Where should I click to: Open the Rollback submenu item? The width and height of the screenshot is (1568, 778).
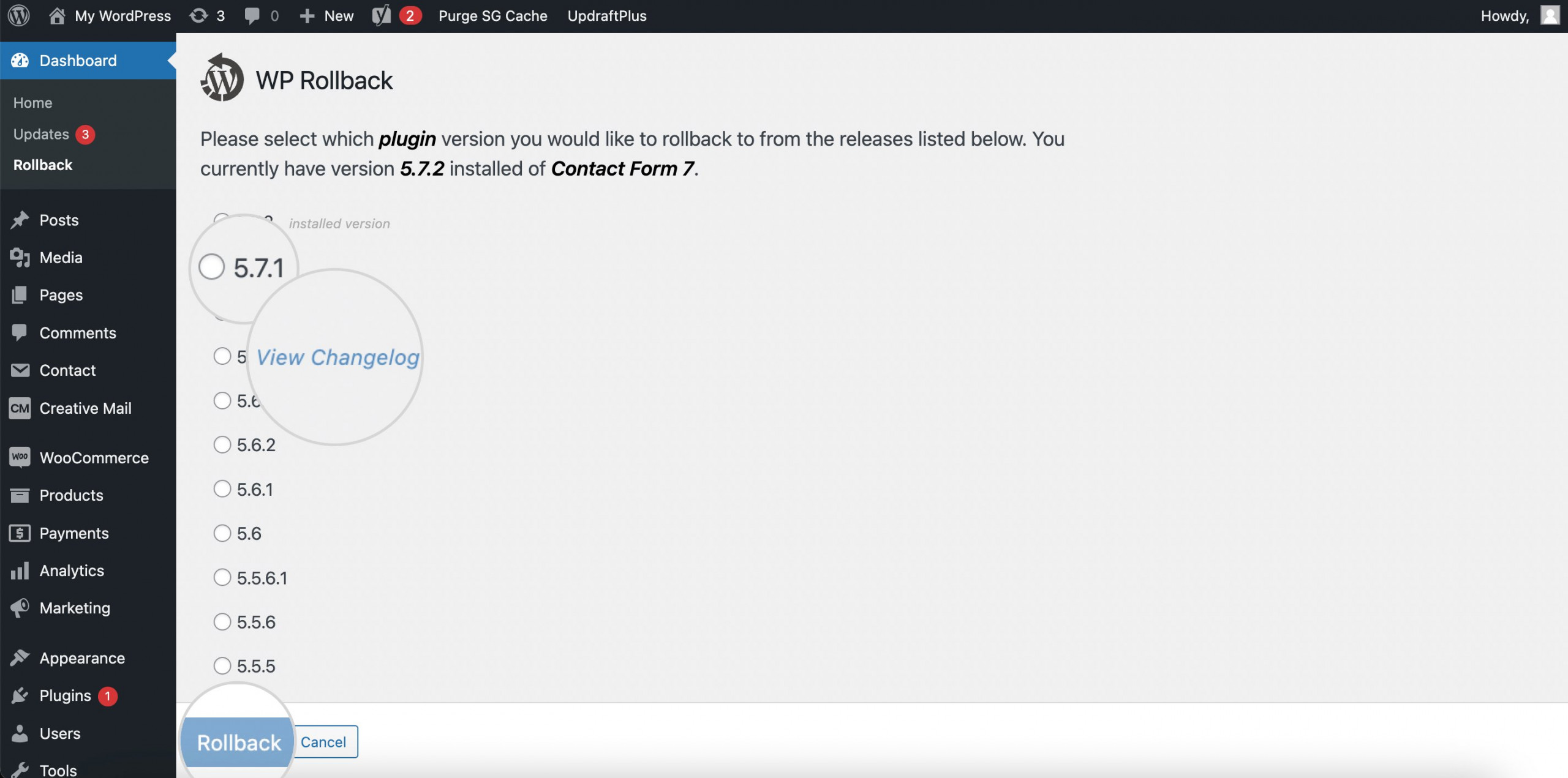43,165
